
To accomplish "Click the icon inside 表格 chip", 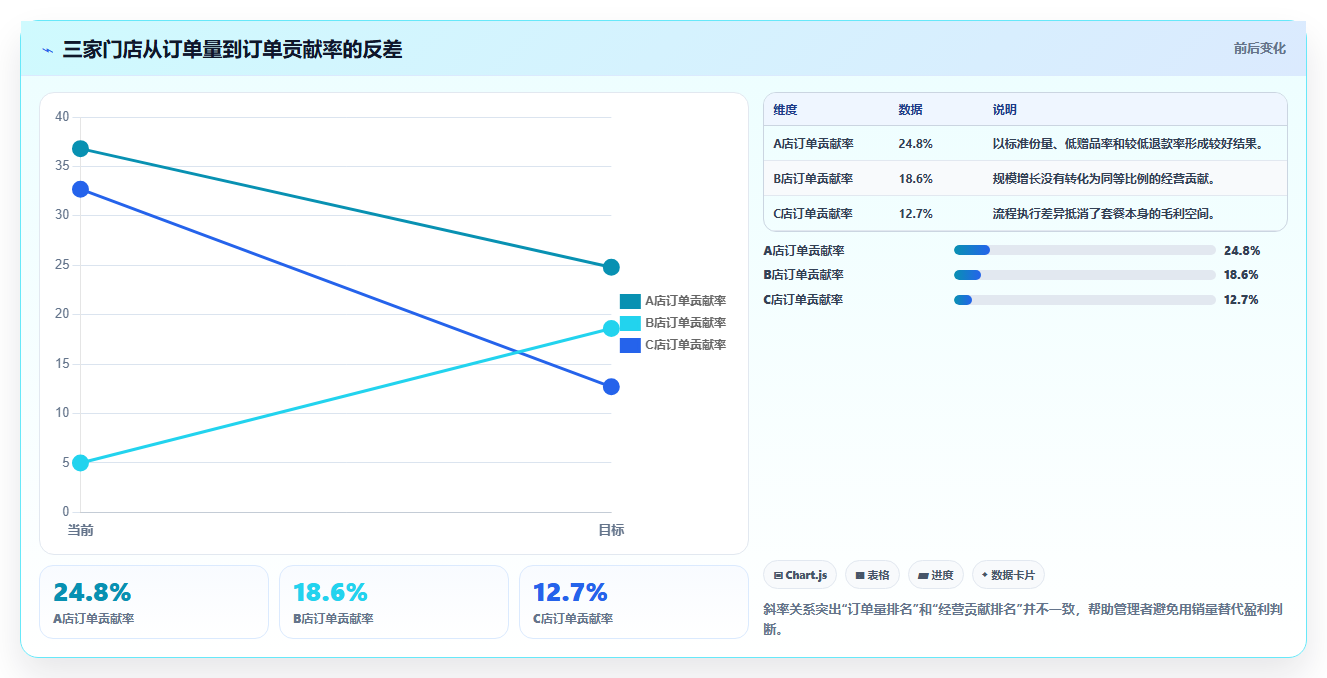I will [860, 576].
